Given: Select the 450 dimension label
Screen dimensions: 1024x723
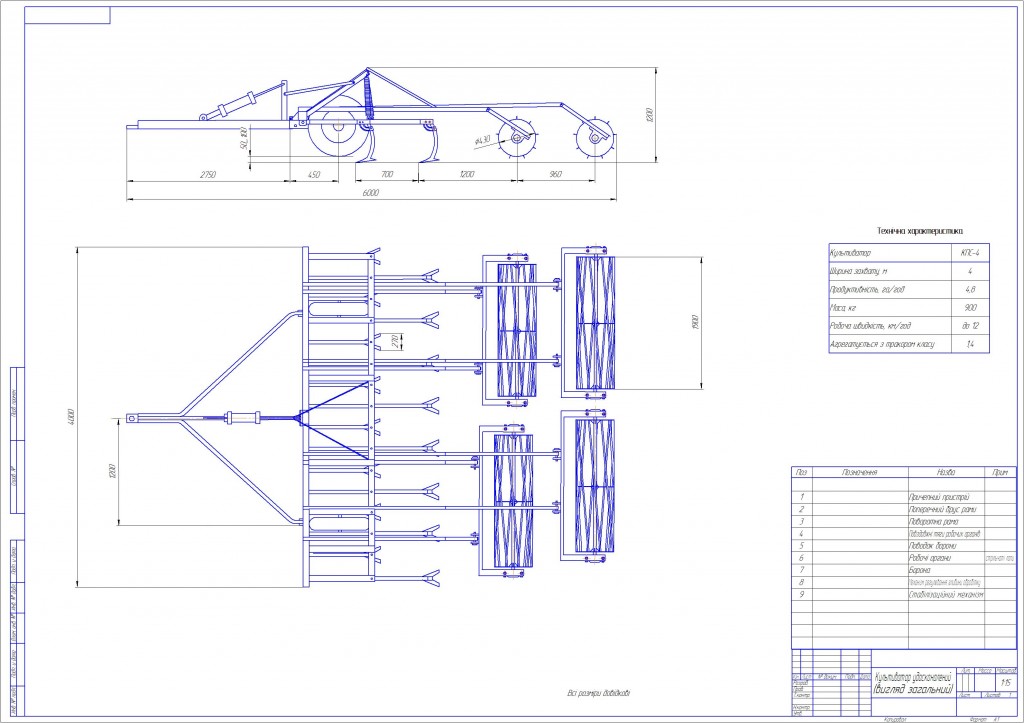Looking at the screenshot, I should [x=313, y=174].
